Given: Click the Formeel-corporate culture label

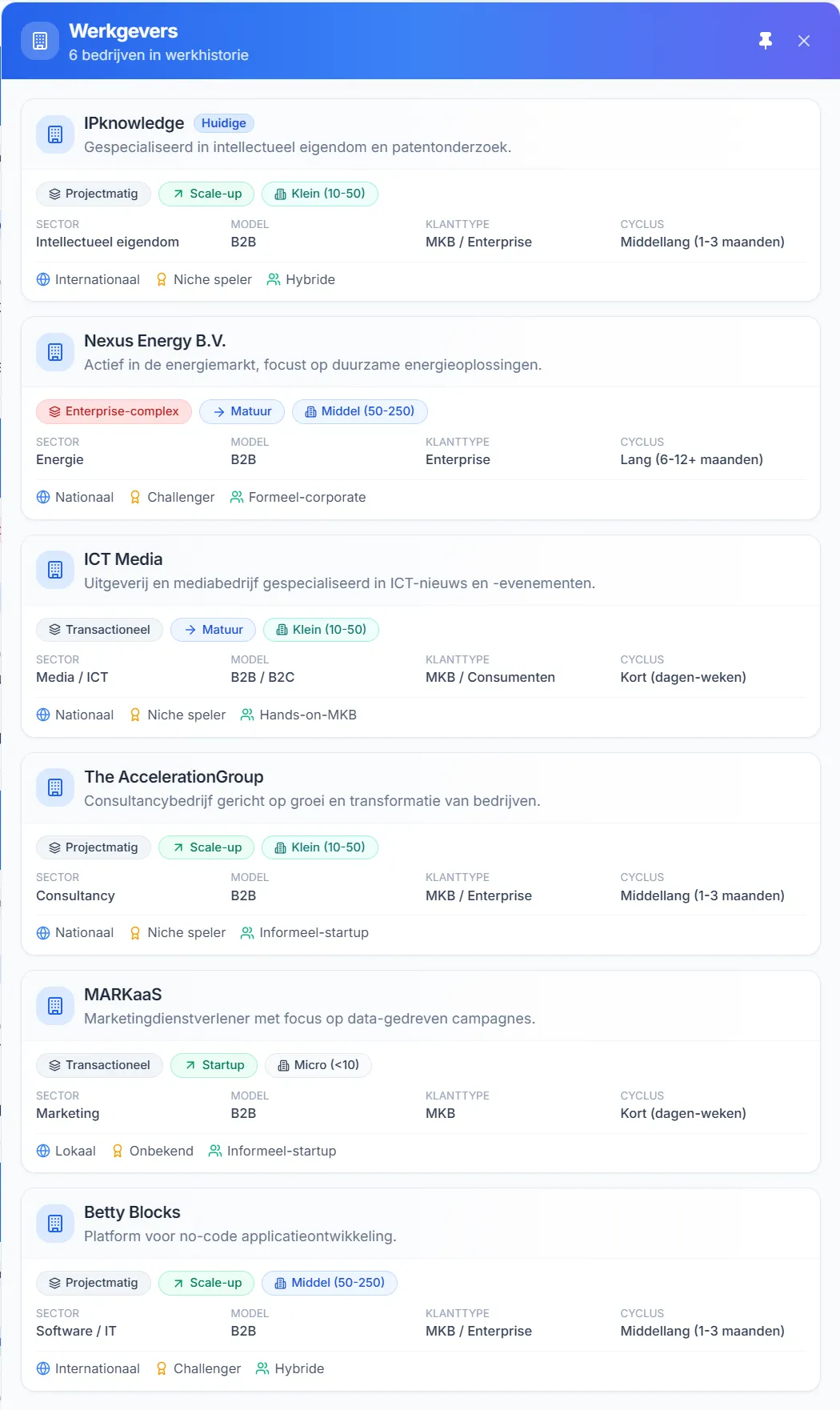Looking at the screenshot, I should point(306,497).
